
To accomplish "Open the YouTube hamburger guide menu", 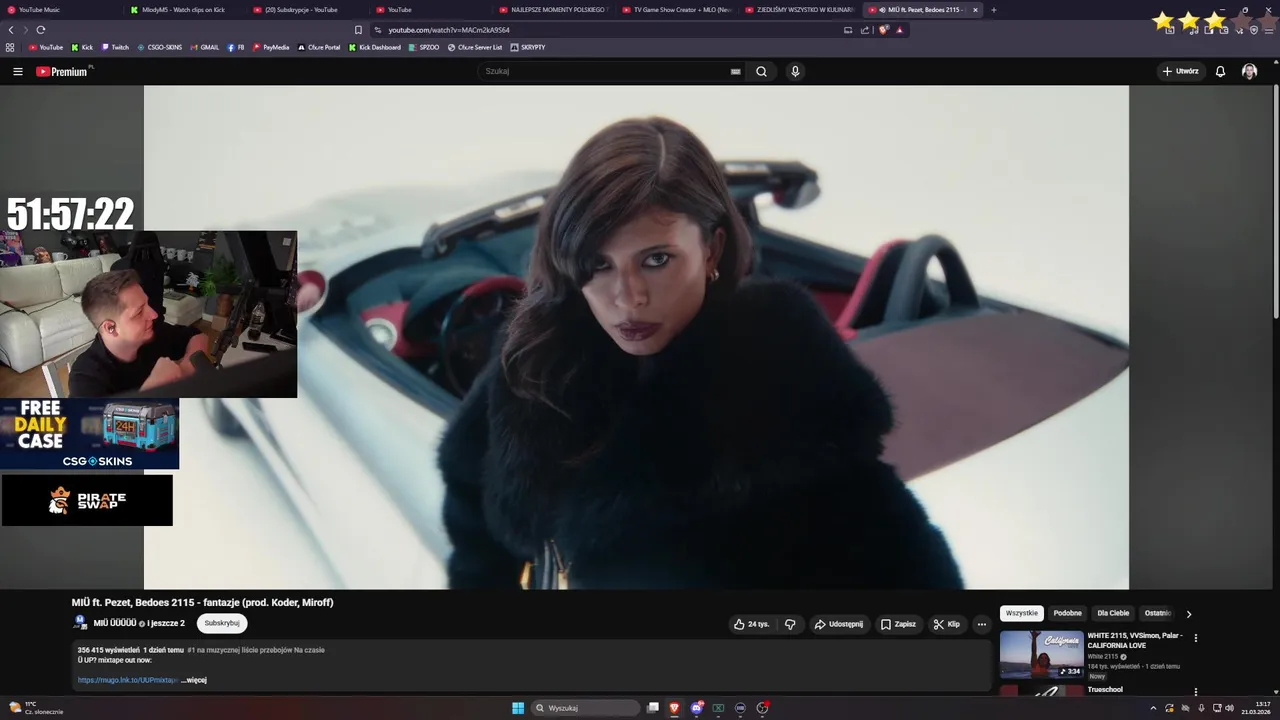I will click(18, 71).
